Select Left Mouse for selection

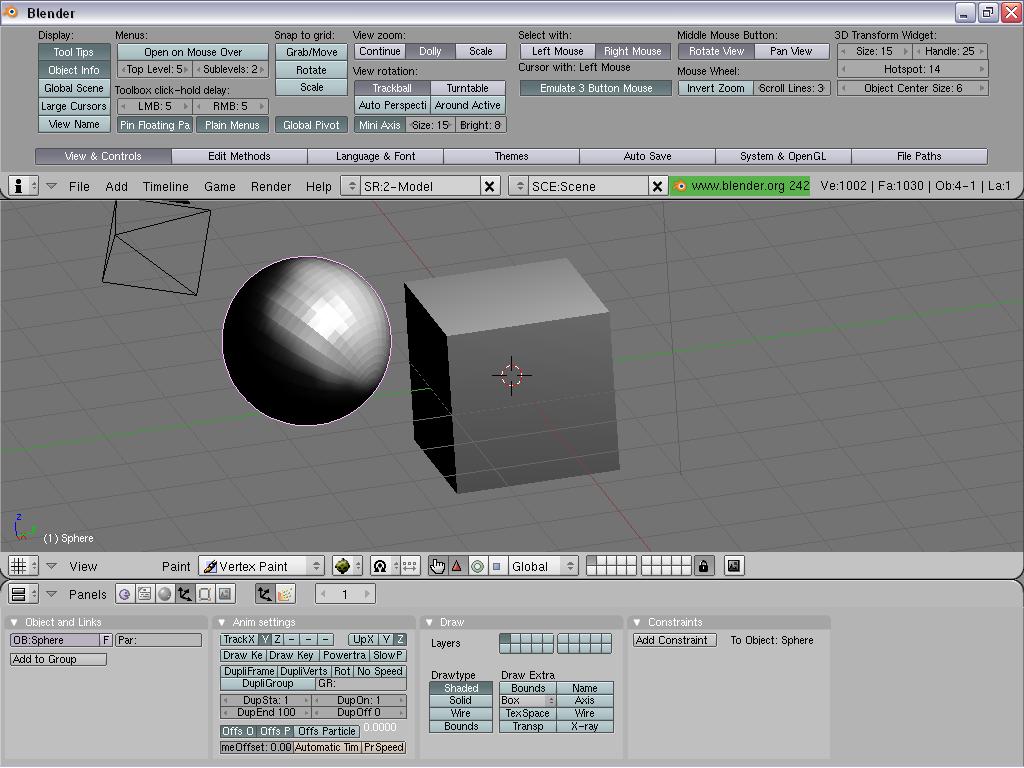click(x=557, y=51)
